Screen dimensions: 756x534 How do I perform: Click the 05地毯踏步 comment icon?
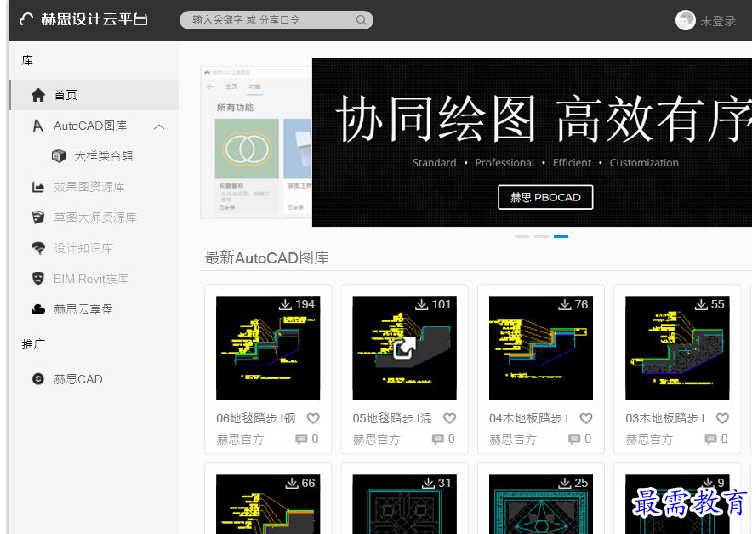coord(438,439)
